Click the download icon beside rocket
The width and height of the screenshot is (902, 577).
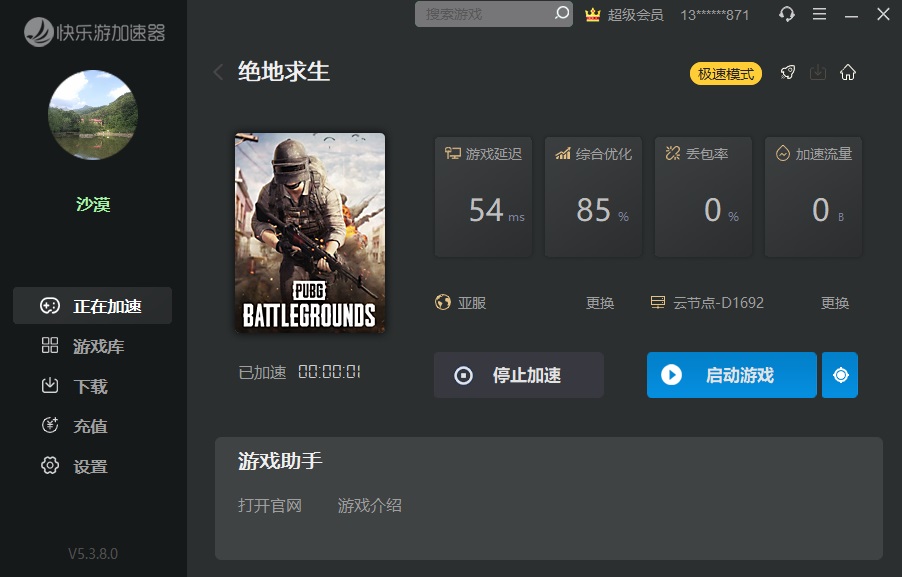817,72
